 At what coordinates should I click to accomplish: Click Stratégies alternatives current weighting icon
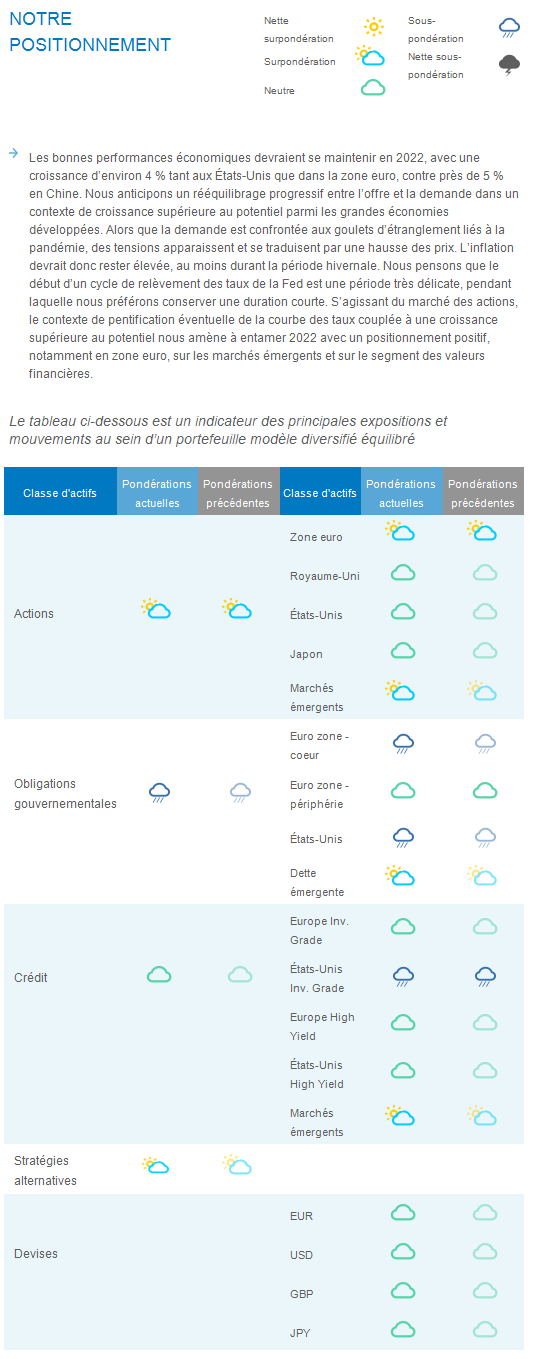(x=156, y=1165)
